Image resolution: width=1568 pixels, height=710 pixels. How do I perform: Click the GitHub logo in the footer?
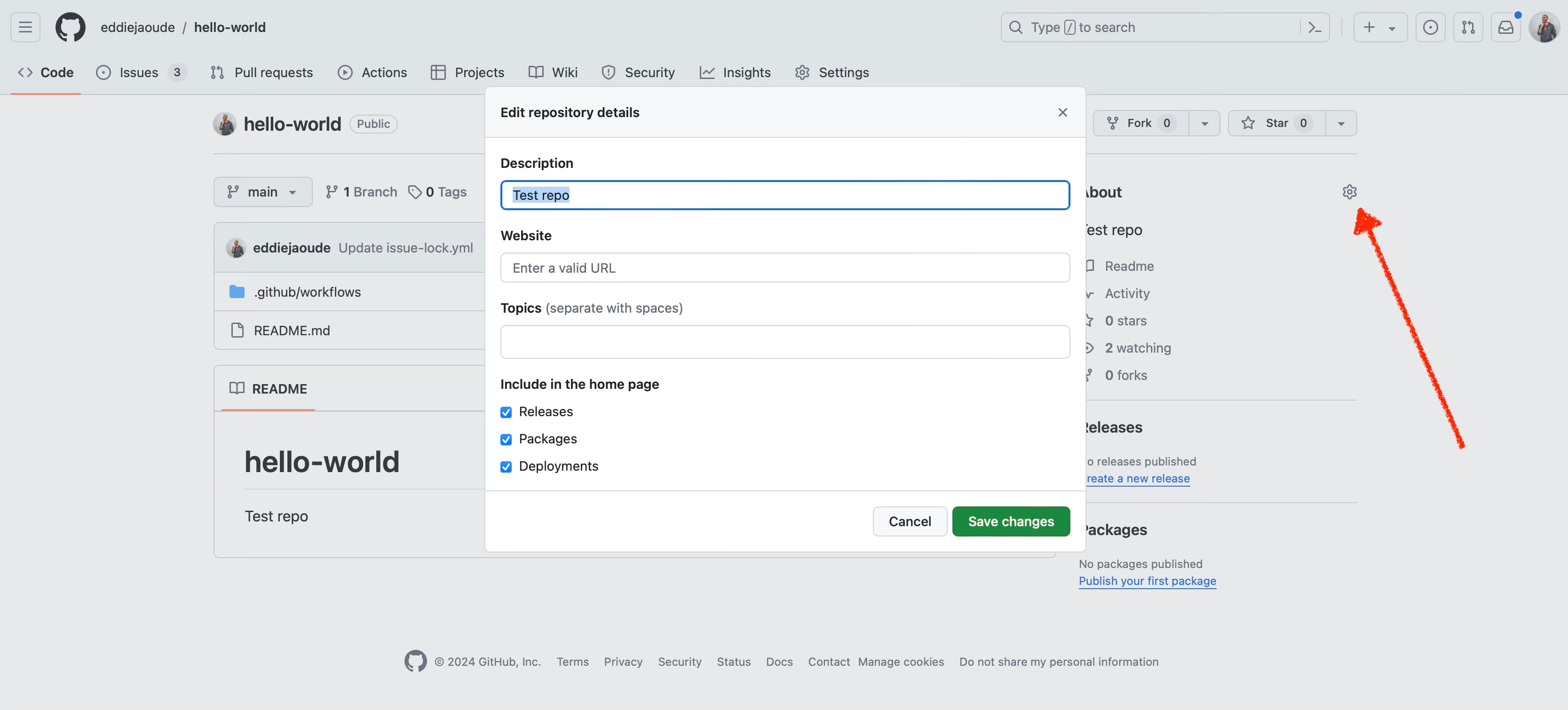[x=416, y=661]
